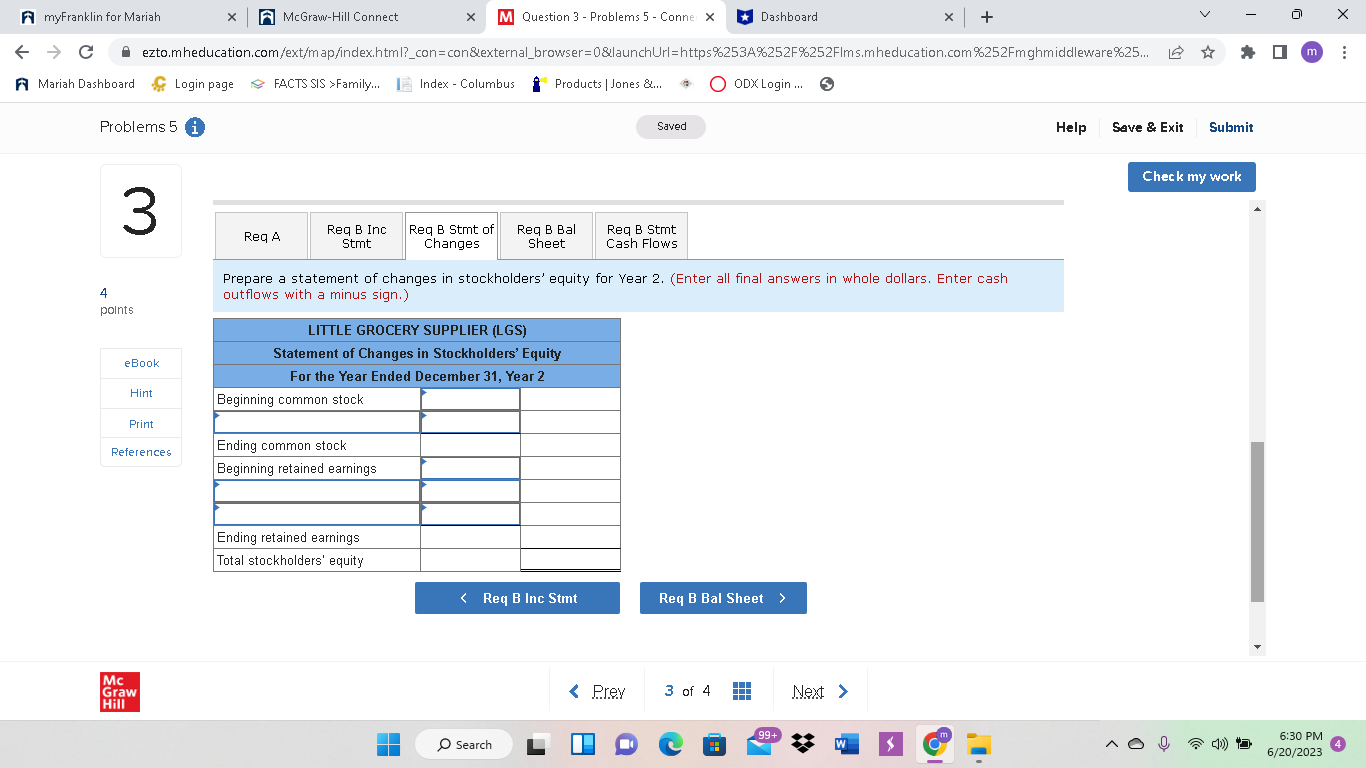Open the Req B Bal Sheet tab
The image size is (1366, 768).
(x=546, y=236)
